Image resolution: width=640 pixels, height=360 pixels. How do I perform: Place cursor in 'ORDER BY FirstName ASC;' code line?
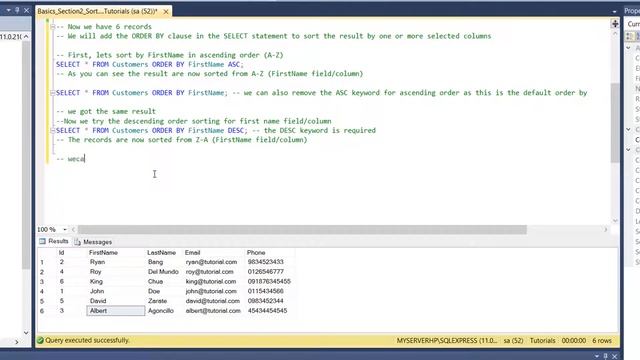point(149,64)
